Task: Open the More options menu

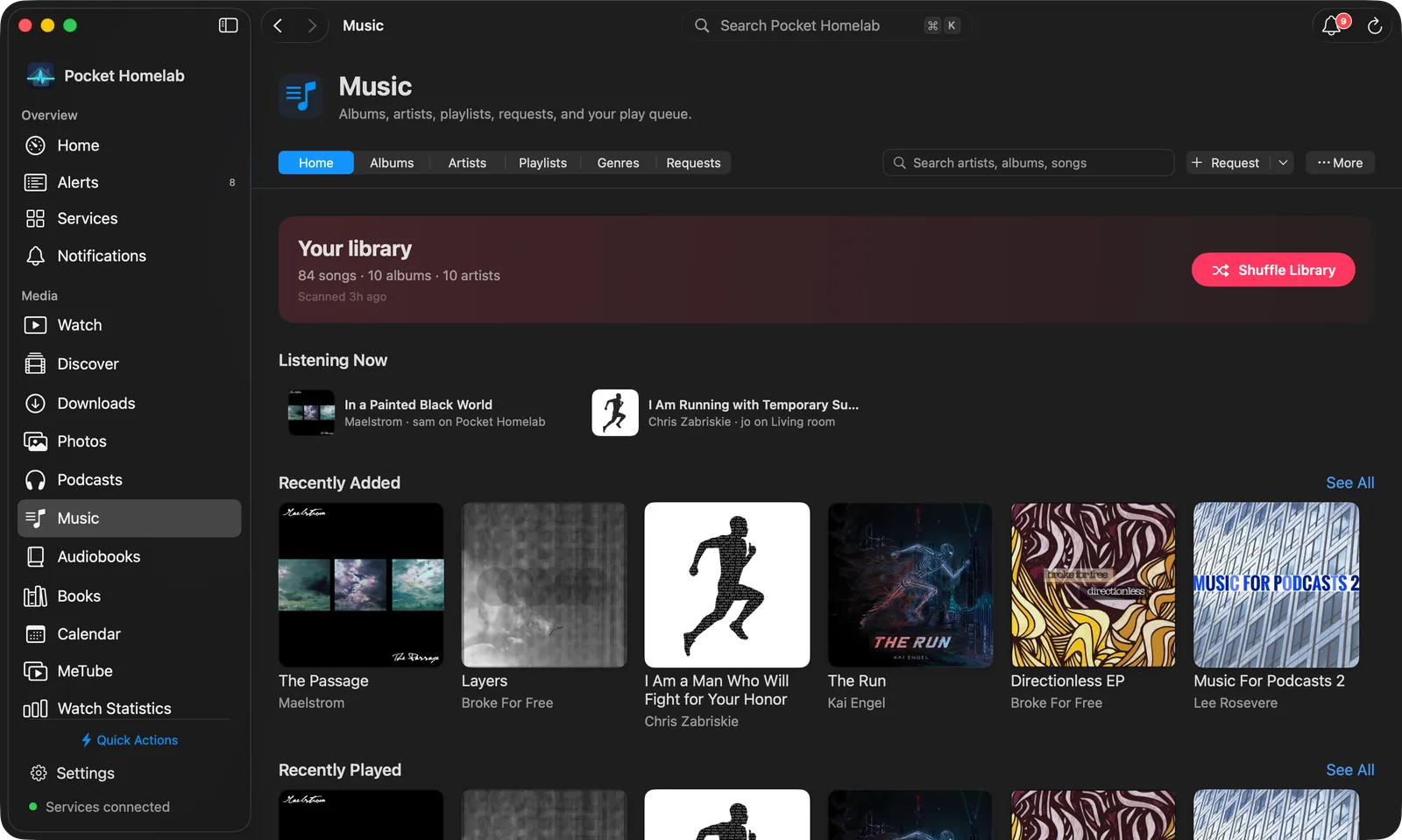Action: point(1340,163)
